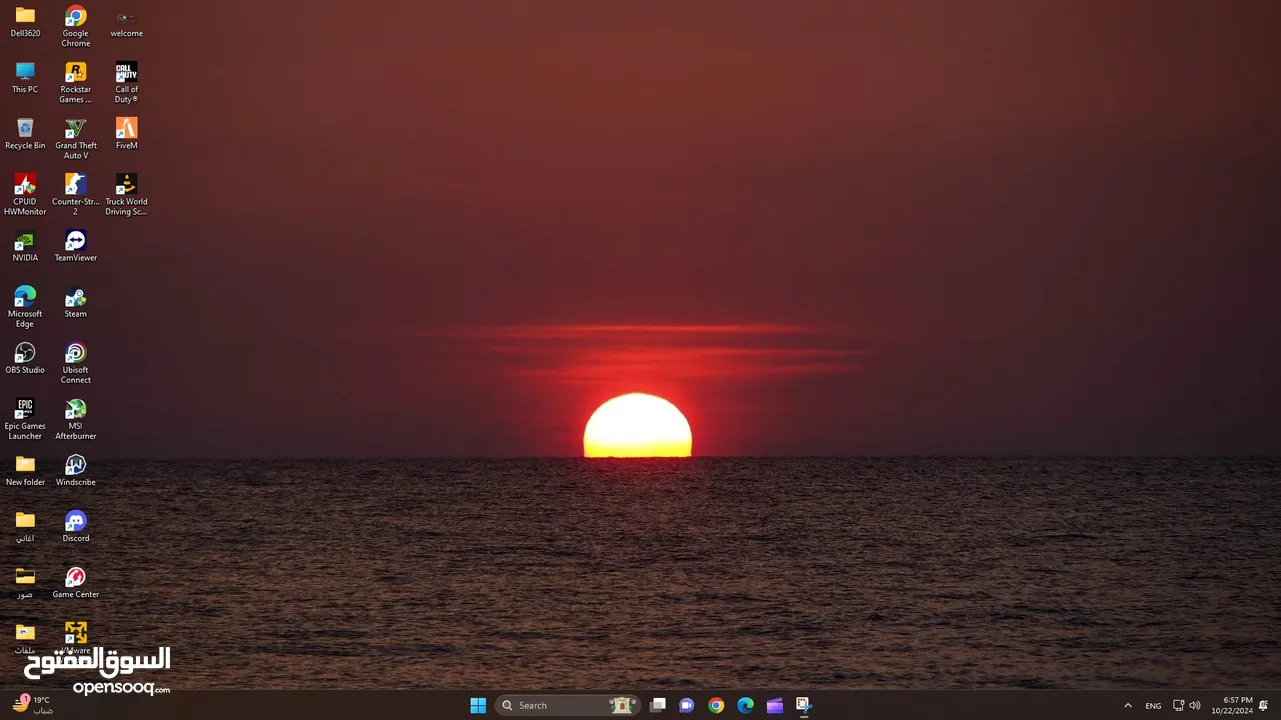
Task: Select the Call of Duty shortcut
Action: pyautogui.click(x=126, y=82)
